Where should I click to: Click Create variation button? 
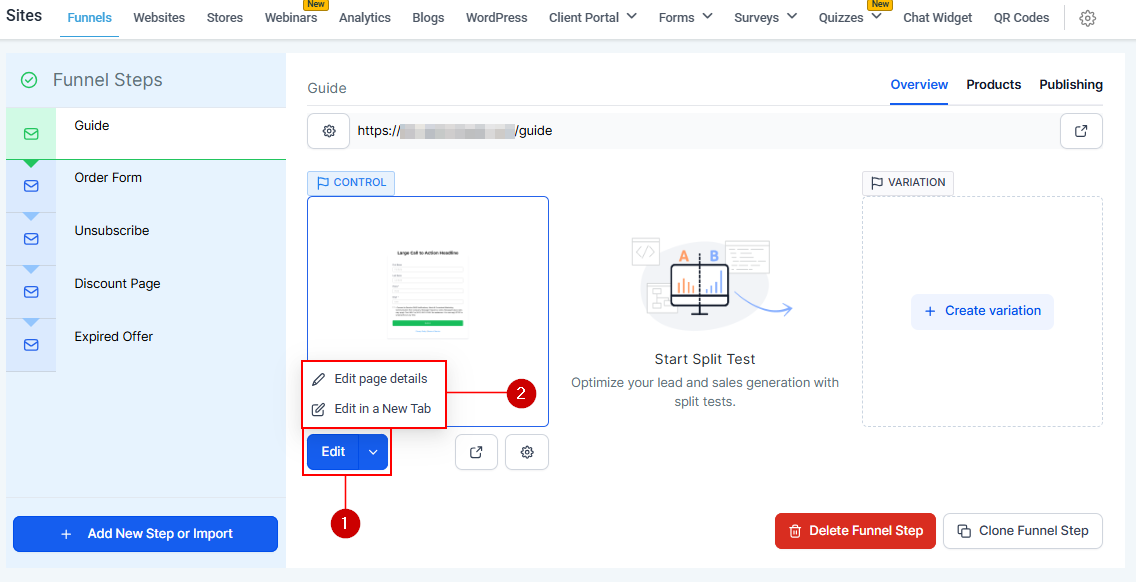tap(982, 312)
